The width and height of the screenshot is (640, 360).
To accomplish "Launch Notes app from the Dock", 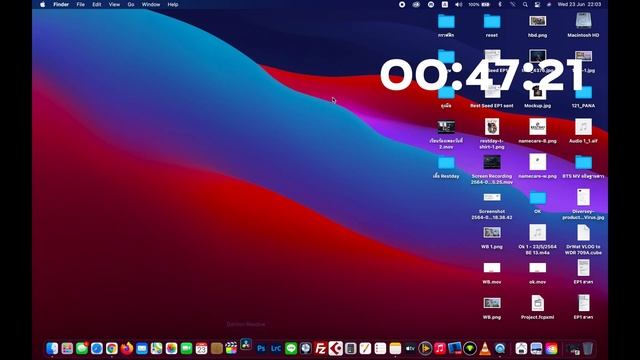I will [395, 348].
